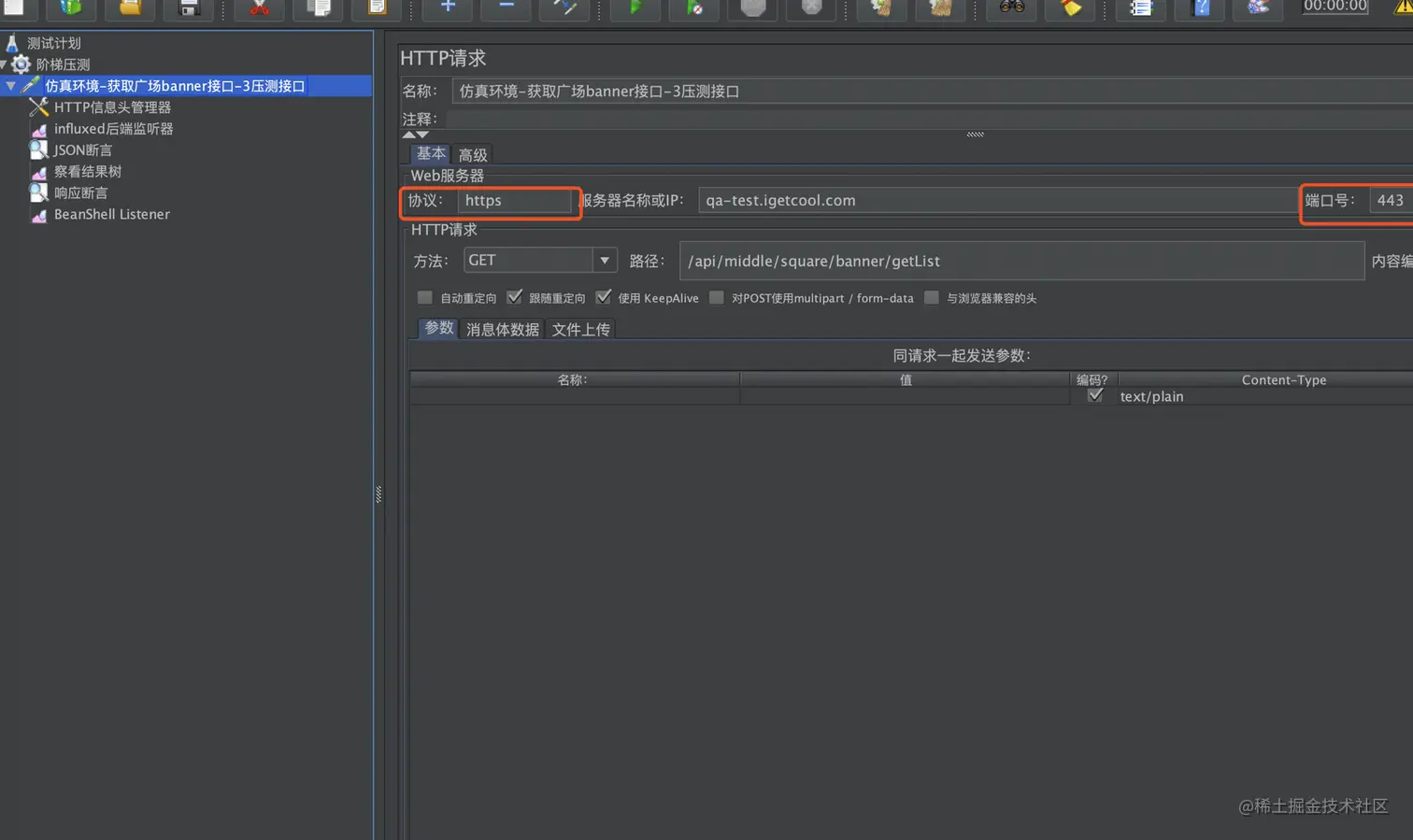Enable the 自动重定向 checkbox
The width and height of the screenshot is (1413, 840).
coord(425,298)
